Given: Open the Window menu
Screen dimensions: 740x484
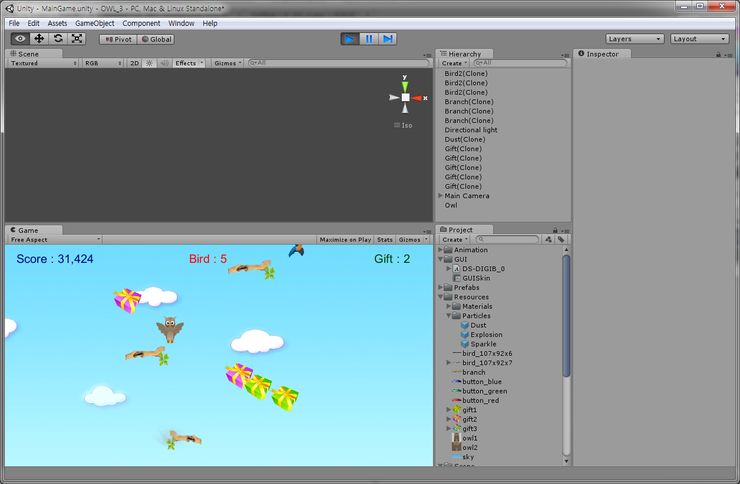Looking at the screenshot, I should (x=181, y=23).
